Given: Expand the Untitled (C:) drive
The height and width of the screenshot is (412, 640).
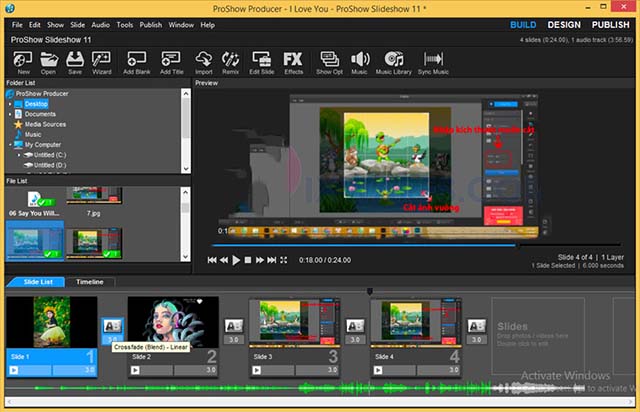Looking at the screenshot, I should pos(19,155).
